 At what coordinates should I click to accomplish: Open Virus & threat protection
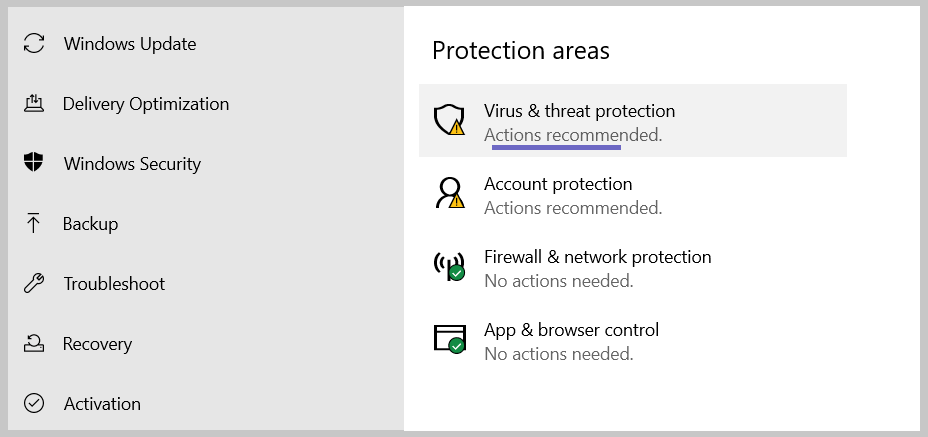coord(633,121)
